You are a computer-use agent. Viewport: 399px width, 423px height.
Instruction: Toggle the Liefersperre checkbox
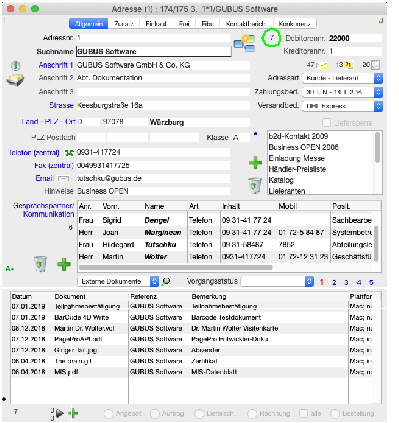(x=327, y=123)
